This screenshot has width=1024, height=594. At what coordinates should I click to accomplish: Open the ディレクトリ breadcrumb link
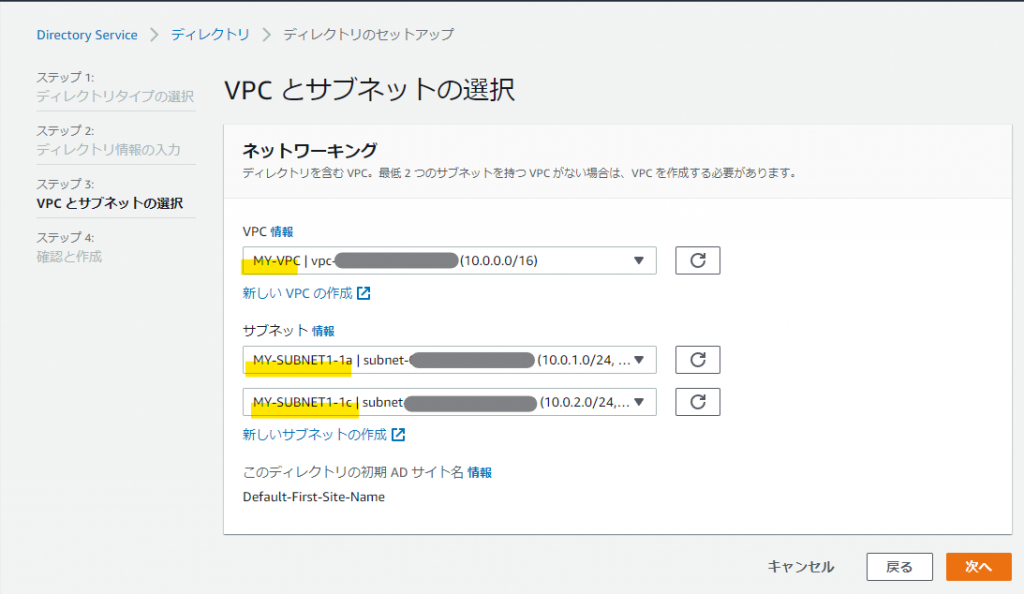[210, 35]
